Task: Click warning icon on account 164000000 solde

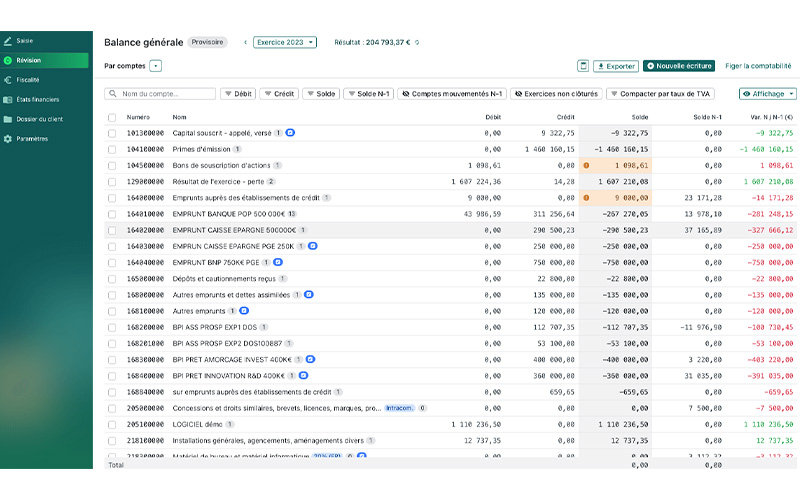Action: coord(587,198)
